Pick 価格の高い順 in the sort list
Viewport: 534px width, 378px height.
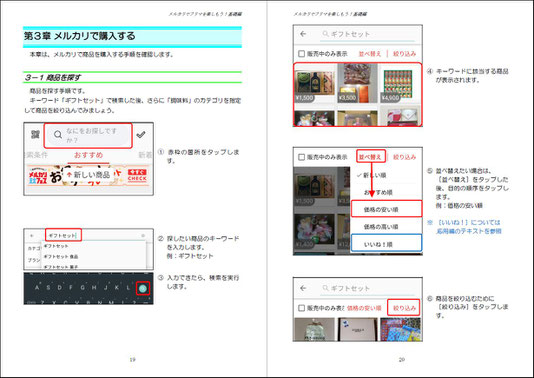pyautogui.click(x=381, y=226)
